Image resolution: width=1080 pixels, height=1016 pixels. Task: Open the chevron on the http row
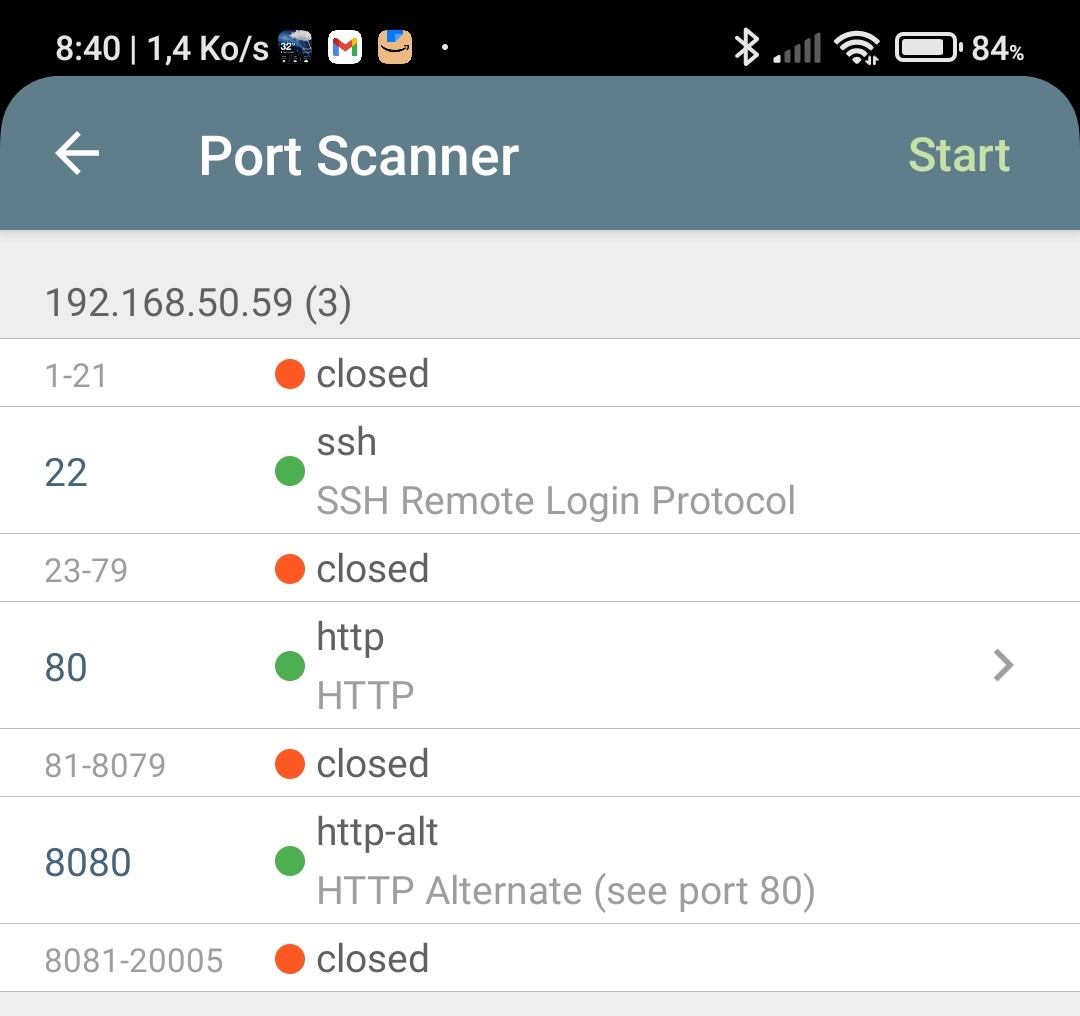(1003, 665)
